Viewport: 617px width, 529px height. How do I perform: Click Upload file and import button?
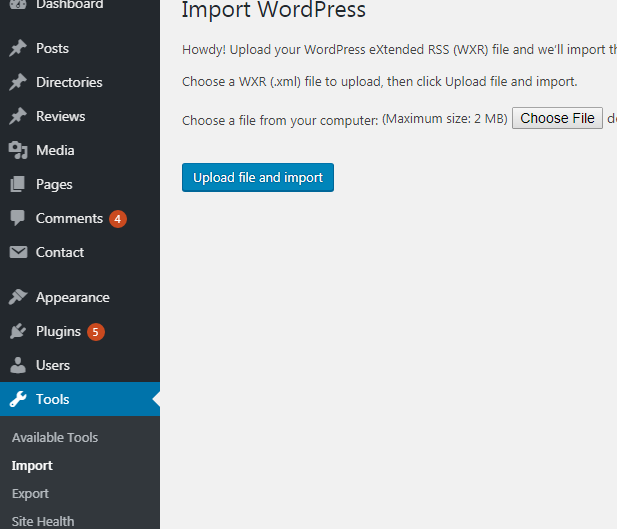tap(258, 177)
